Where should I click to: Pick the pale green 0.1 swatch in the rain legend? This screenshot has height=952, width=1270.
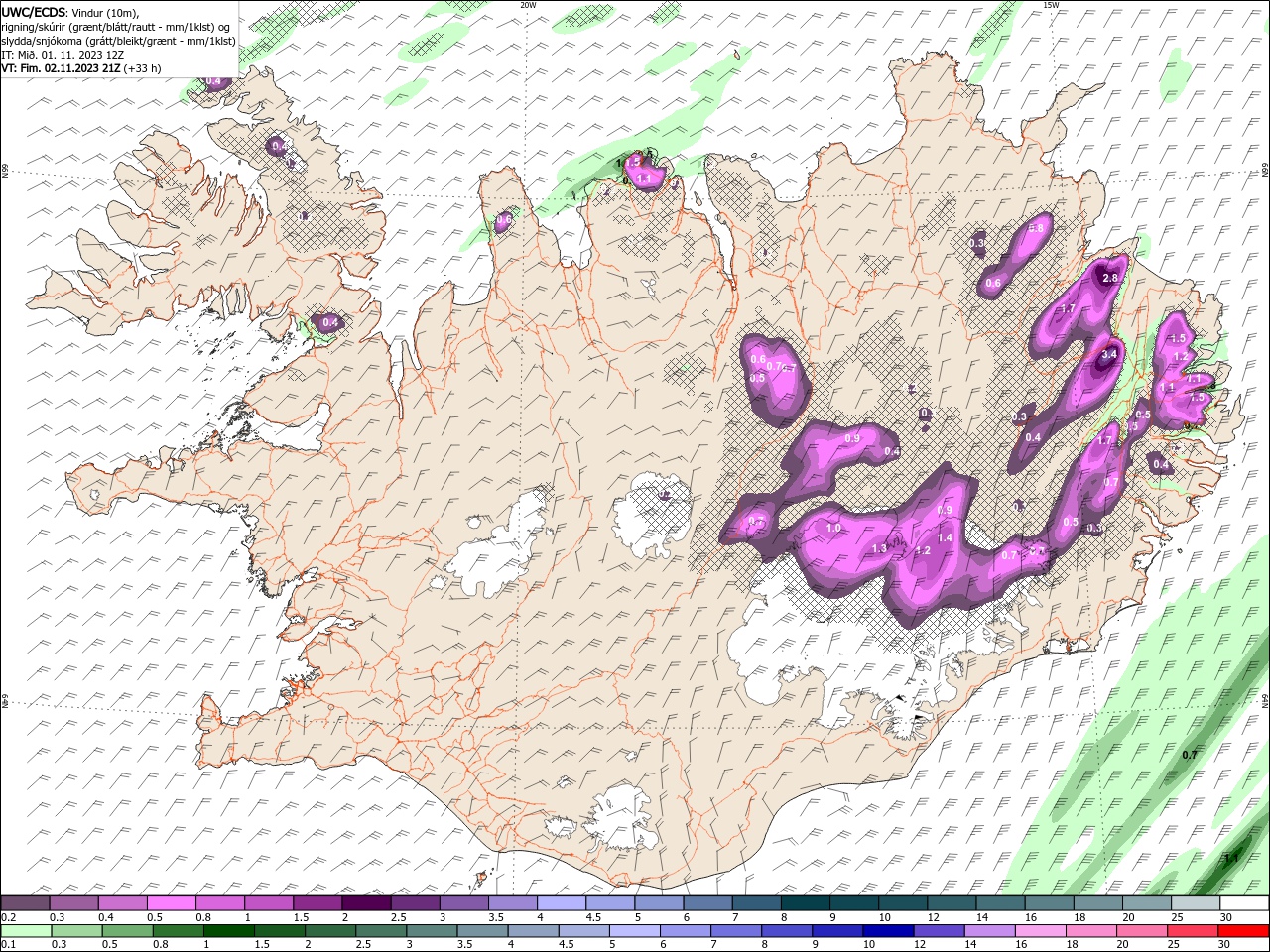tap(26, 931)
